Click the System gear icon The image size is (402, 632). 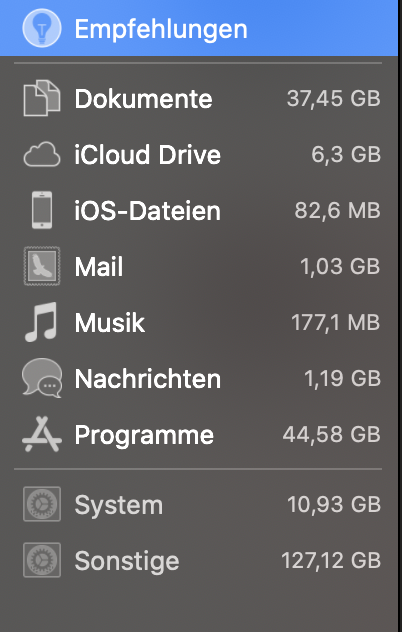42,504
